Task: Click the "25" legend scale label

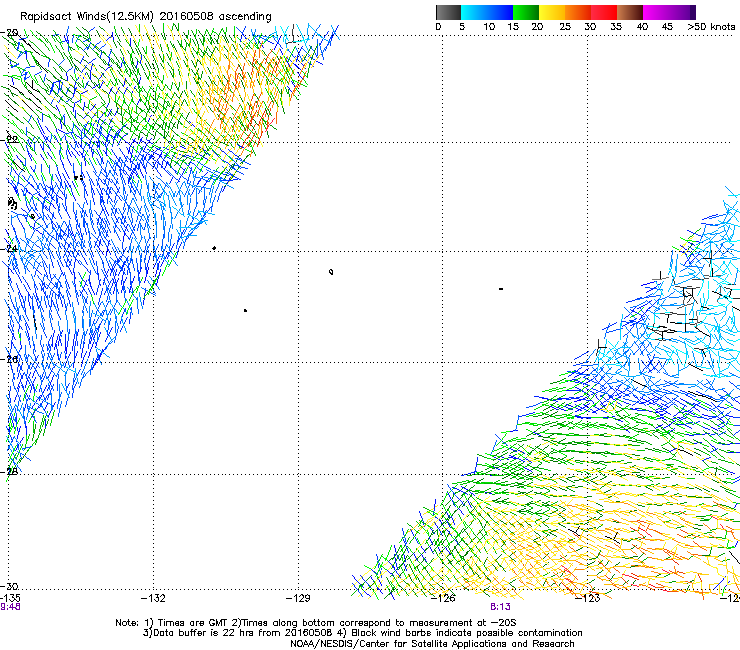Action: click(x=565, y=26)
